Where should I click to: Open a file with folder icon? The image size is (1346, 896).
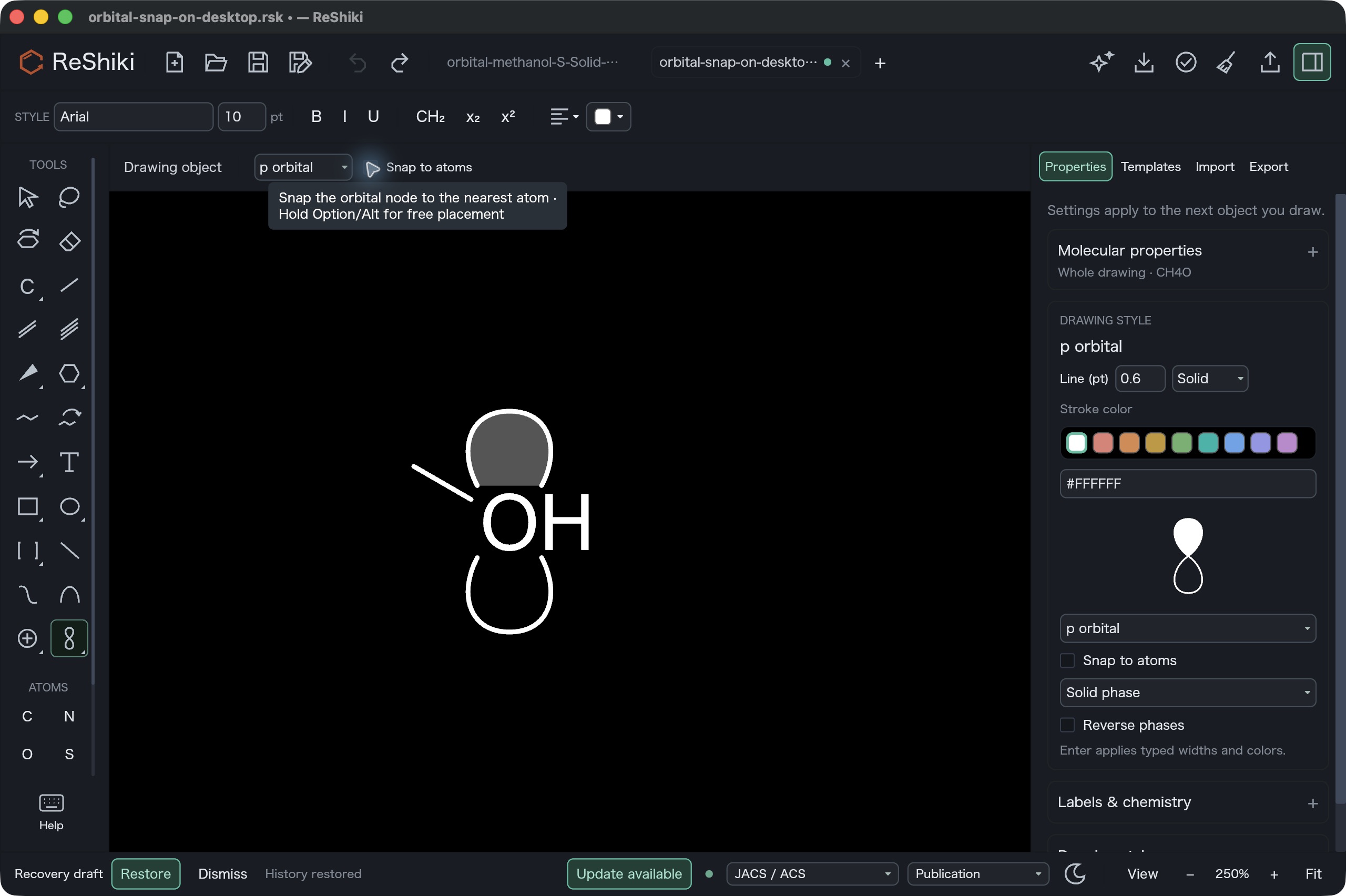click(x=216, y=62)
